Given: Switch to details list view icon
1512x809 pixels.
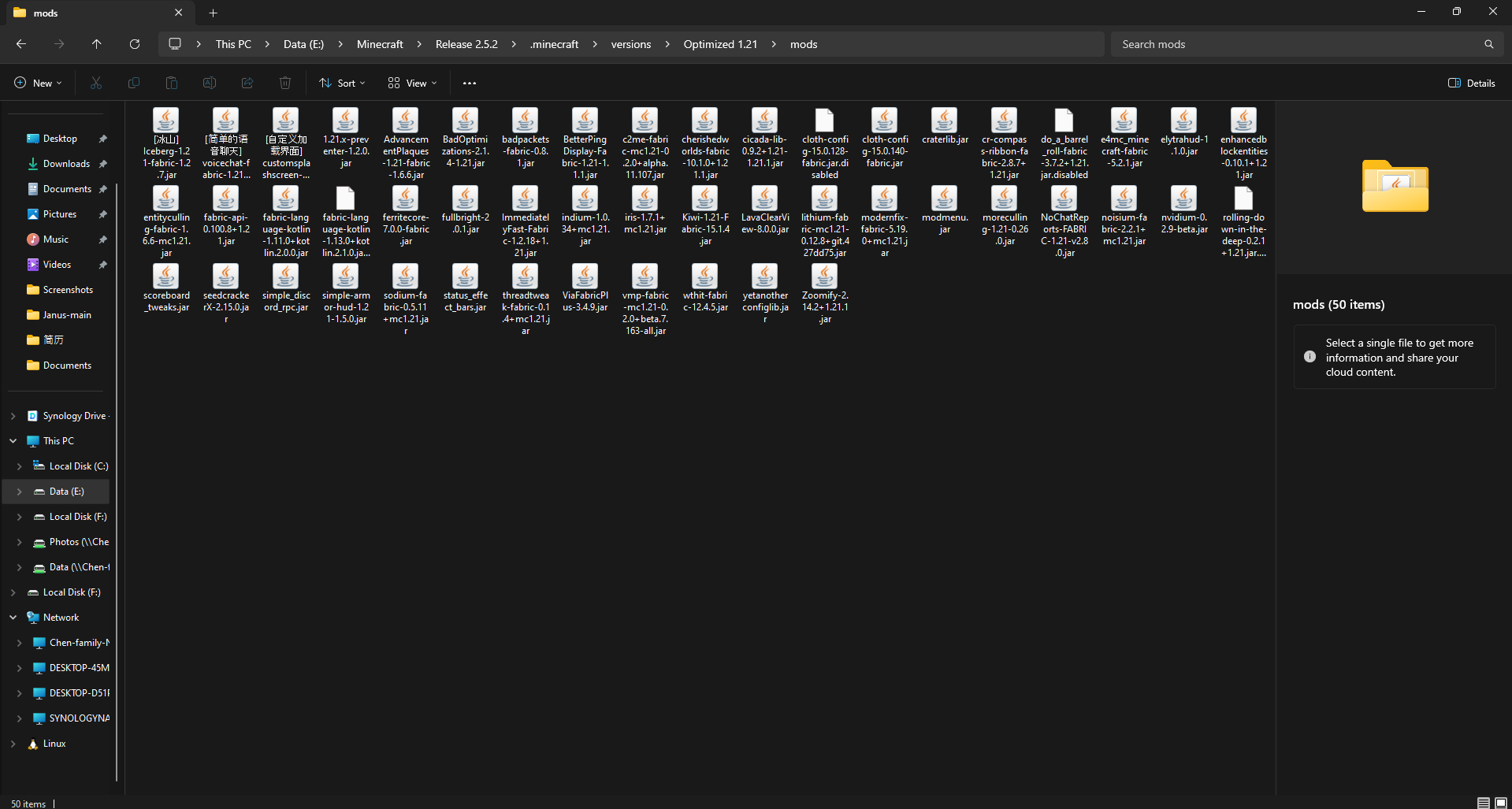Looking at the screenshot, I should coord(1483,803).
